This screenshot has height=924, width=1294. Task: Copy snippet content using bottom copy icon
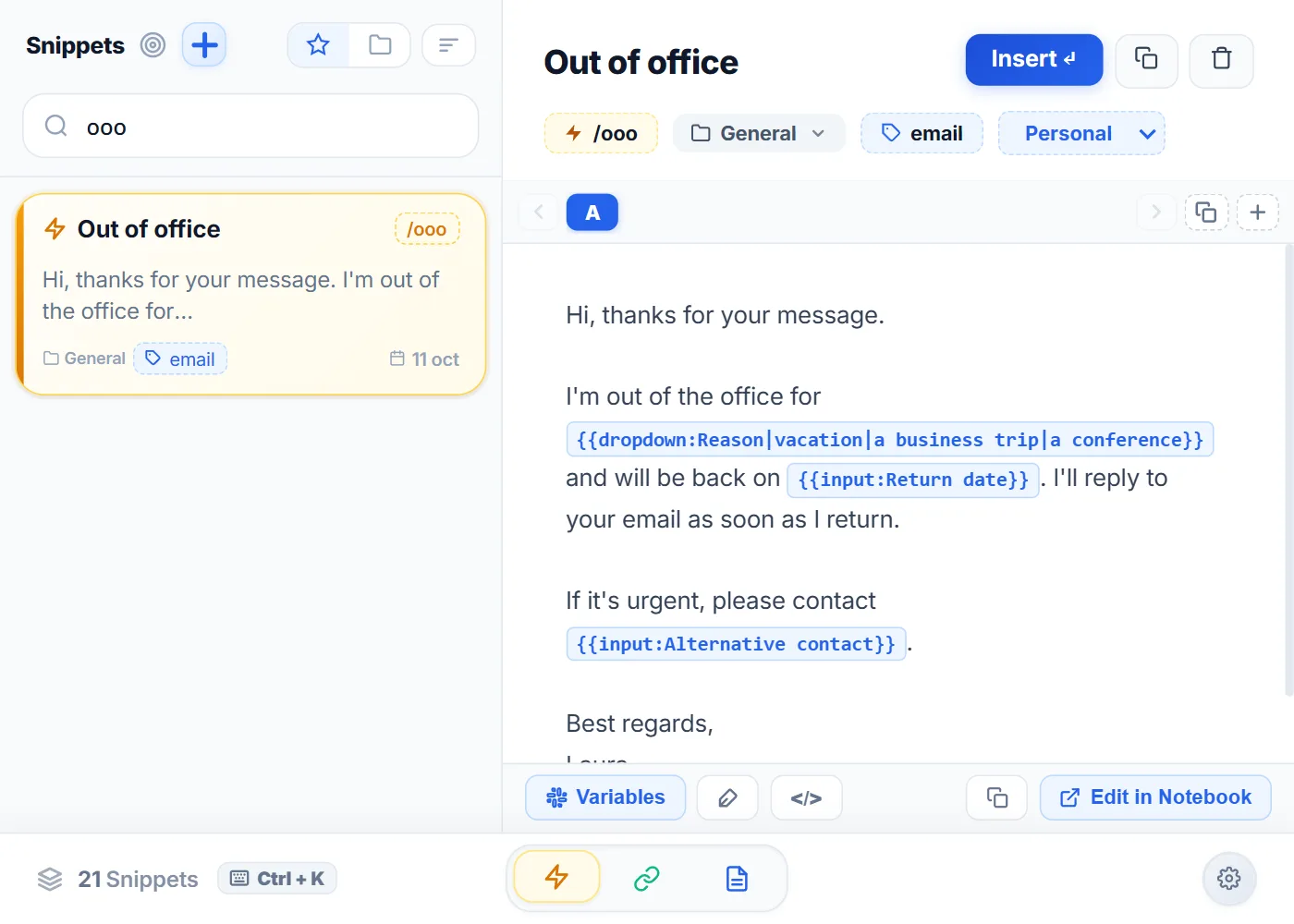[996, 797]
